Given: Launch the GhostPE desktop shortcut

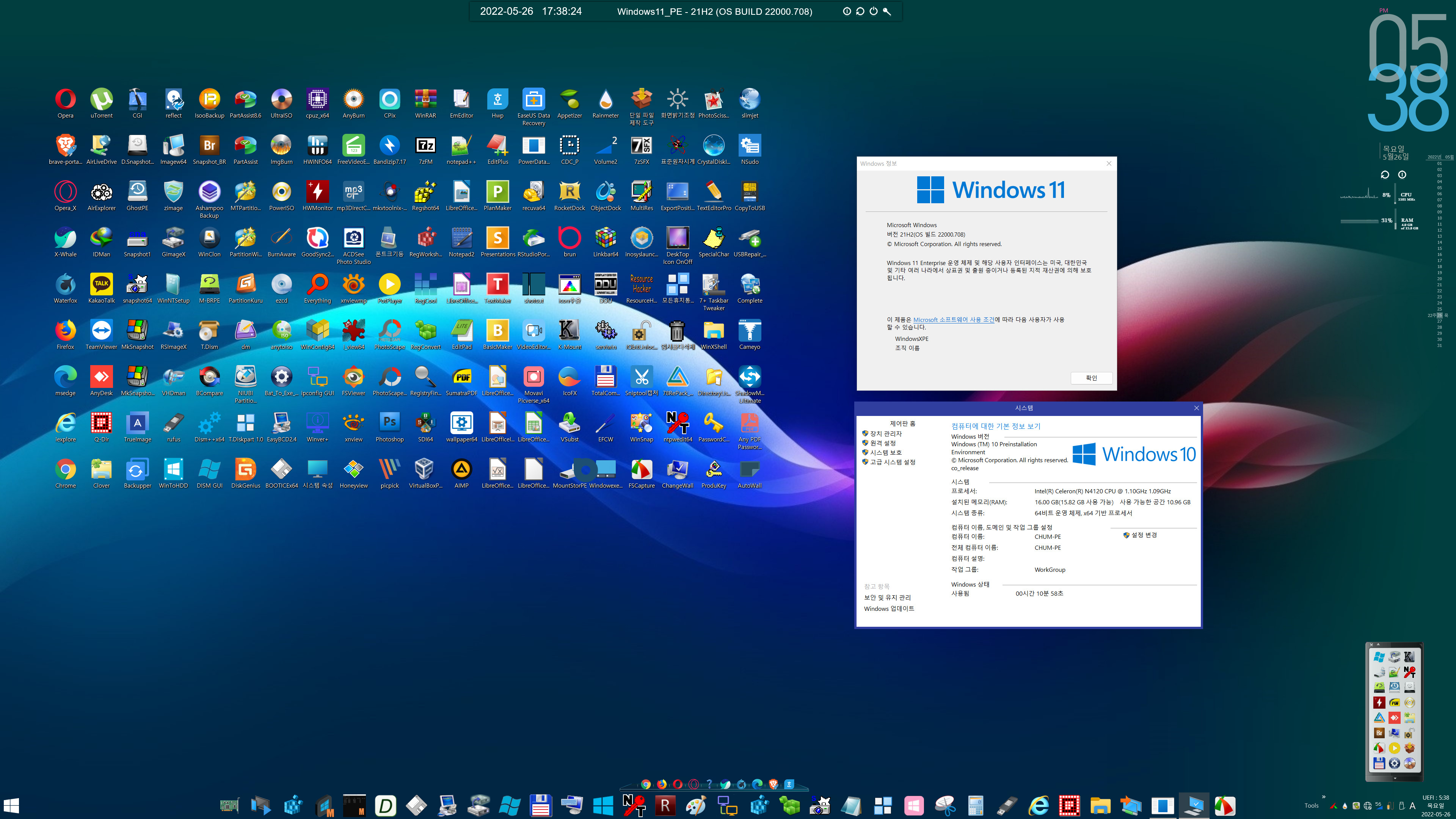Looking at the screenshot, I should click(x=137, y=196).
